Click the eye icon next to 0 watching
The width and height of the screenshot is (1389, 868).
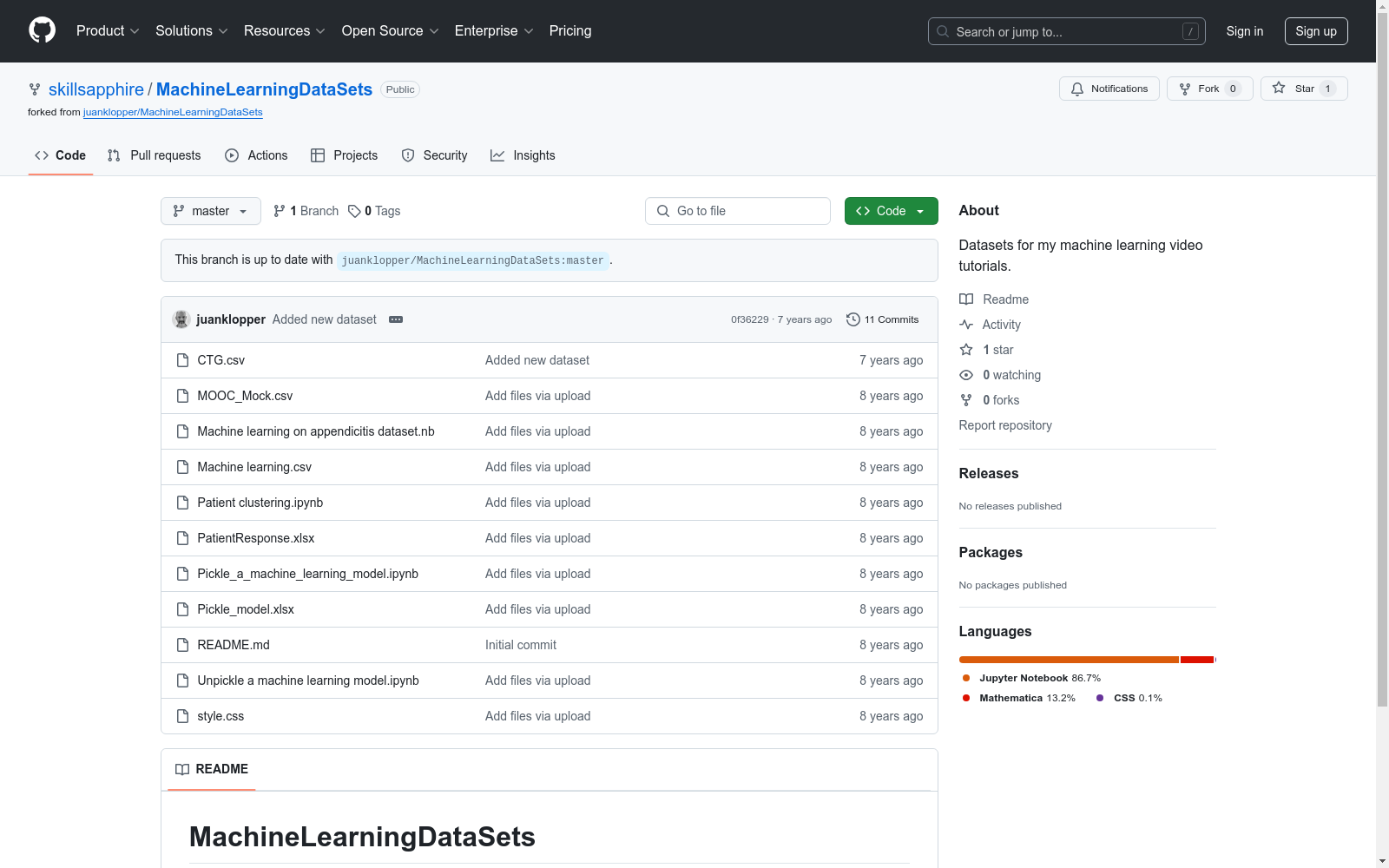click(966, 375)
